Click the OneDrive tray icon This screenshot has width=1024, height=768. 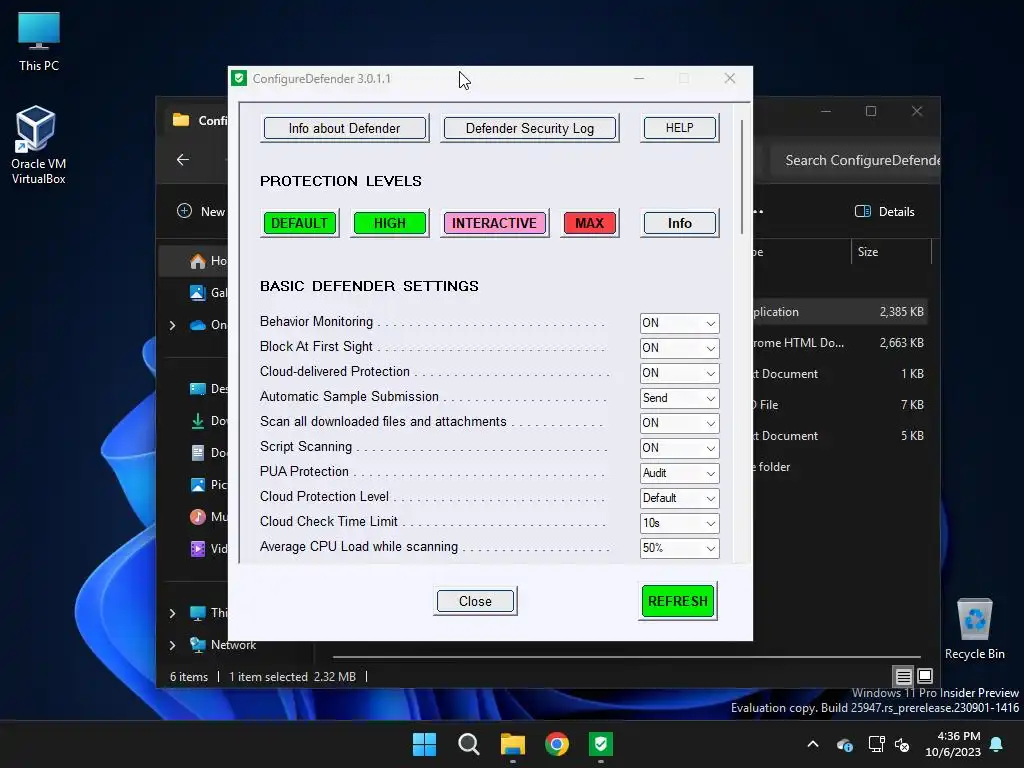tap(844, 744)
